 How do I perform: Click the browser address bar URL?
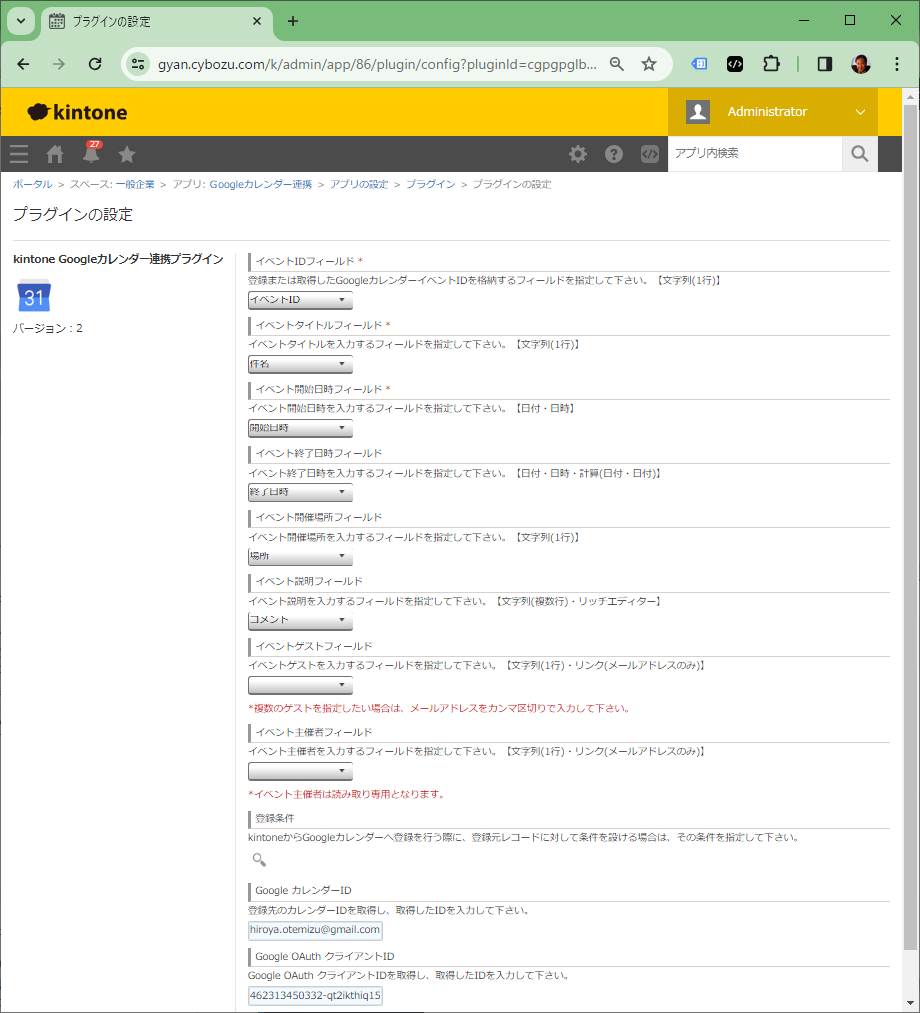(x=377, y=64)
